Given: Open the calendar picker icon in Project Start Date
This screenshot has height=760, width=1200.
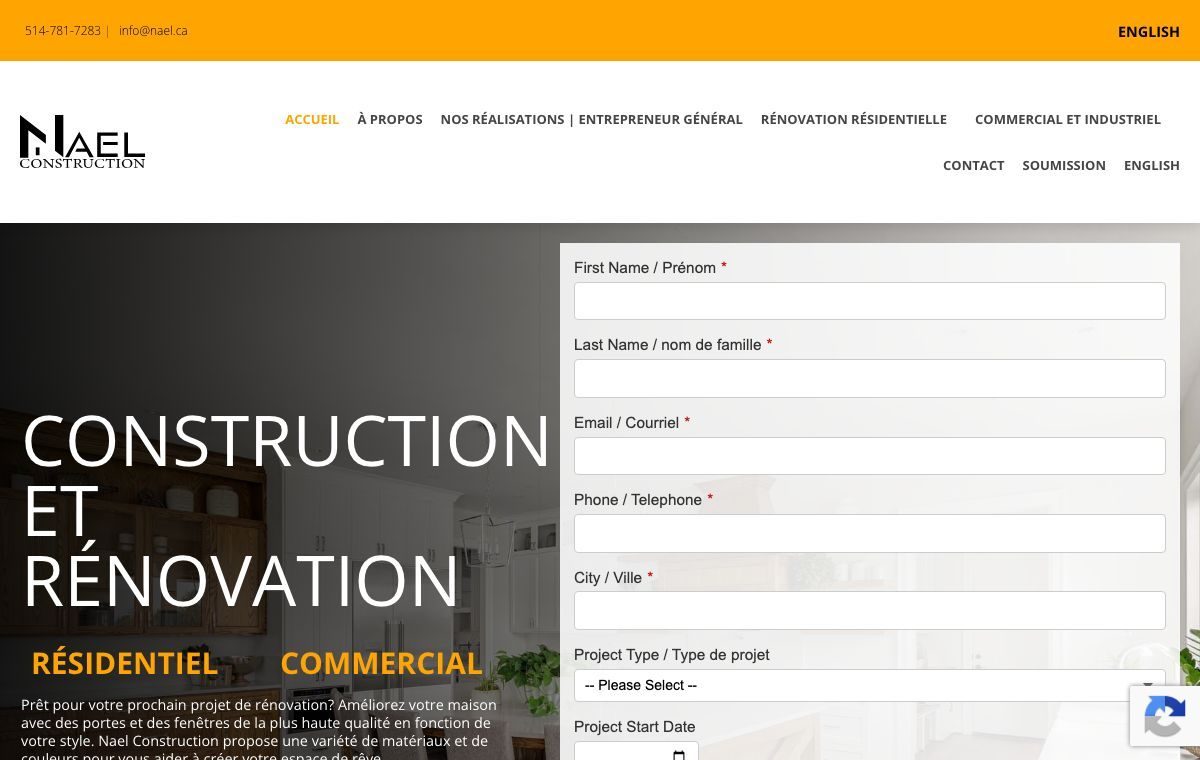Looking at the screenshot, I should pyautogui.click(x=679, y=755).
